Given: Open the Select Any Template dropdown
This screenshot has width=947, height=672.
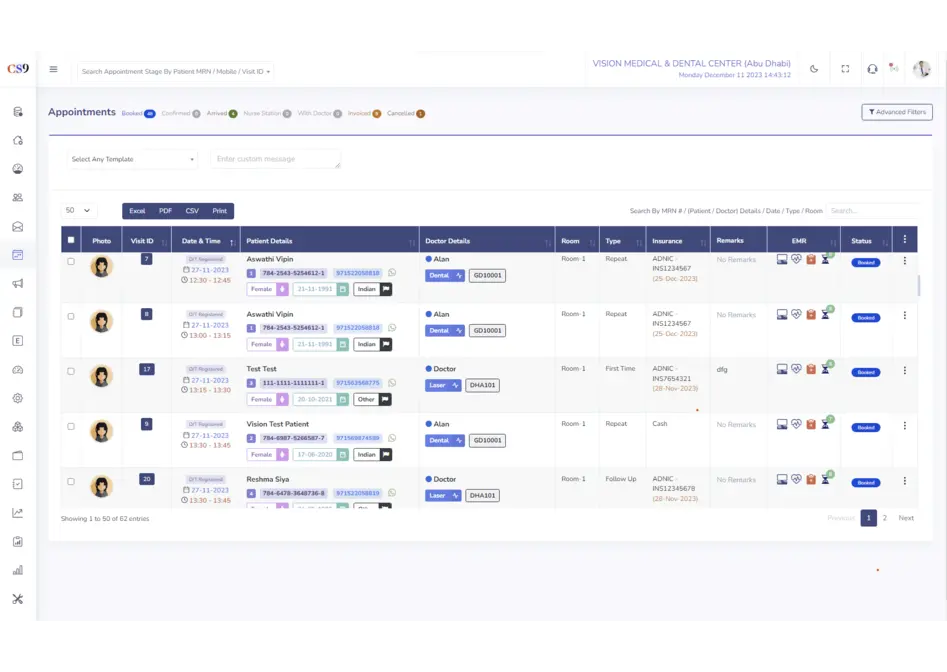Looking at the screenshot, I should (x=133, y=159).
